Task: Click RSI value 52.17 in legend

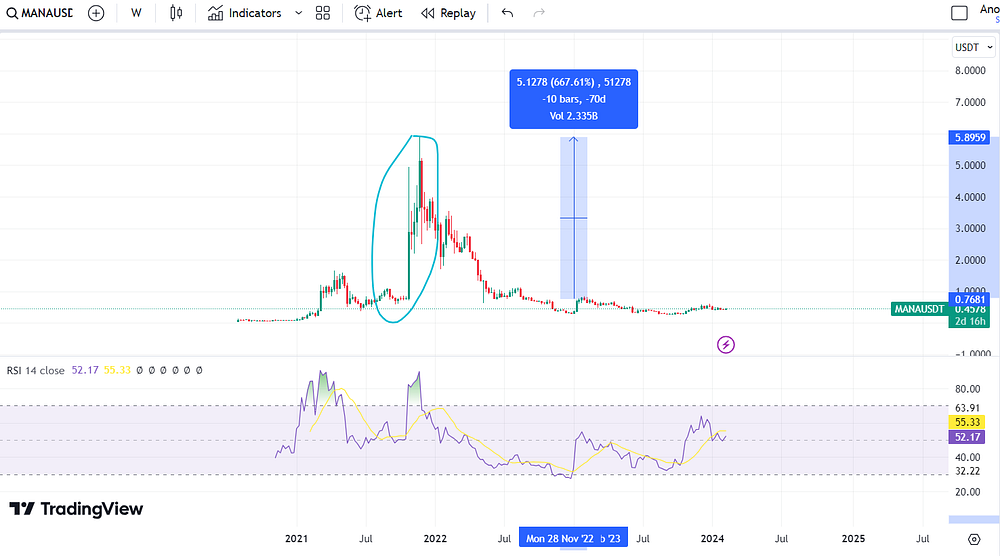Action: pyautogui.click(x=85, y=370)
